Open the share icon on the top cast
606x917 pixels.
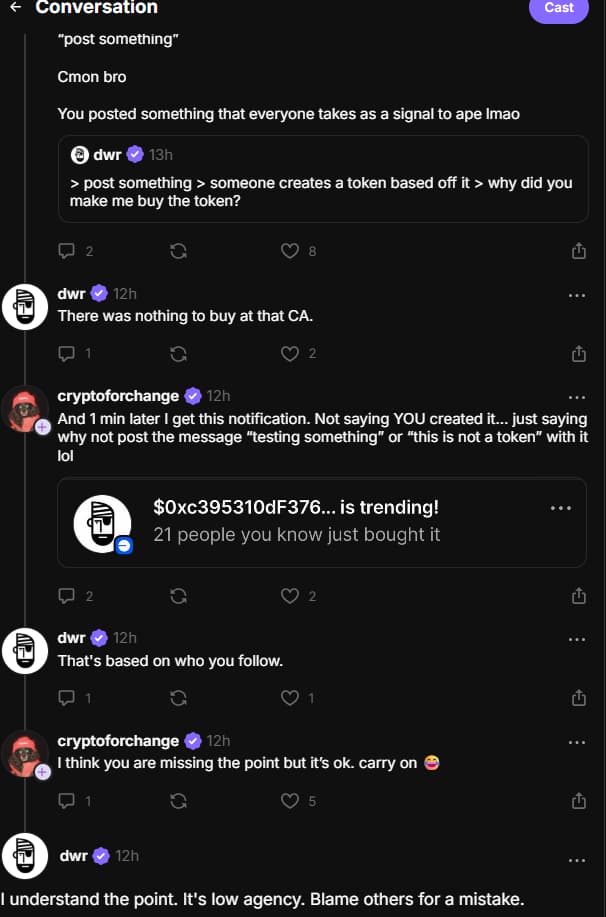coord(579,251)
